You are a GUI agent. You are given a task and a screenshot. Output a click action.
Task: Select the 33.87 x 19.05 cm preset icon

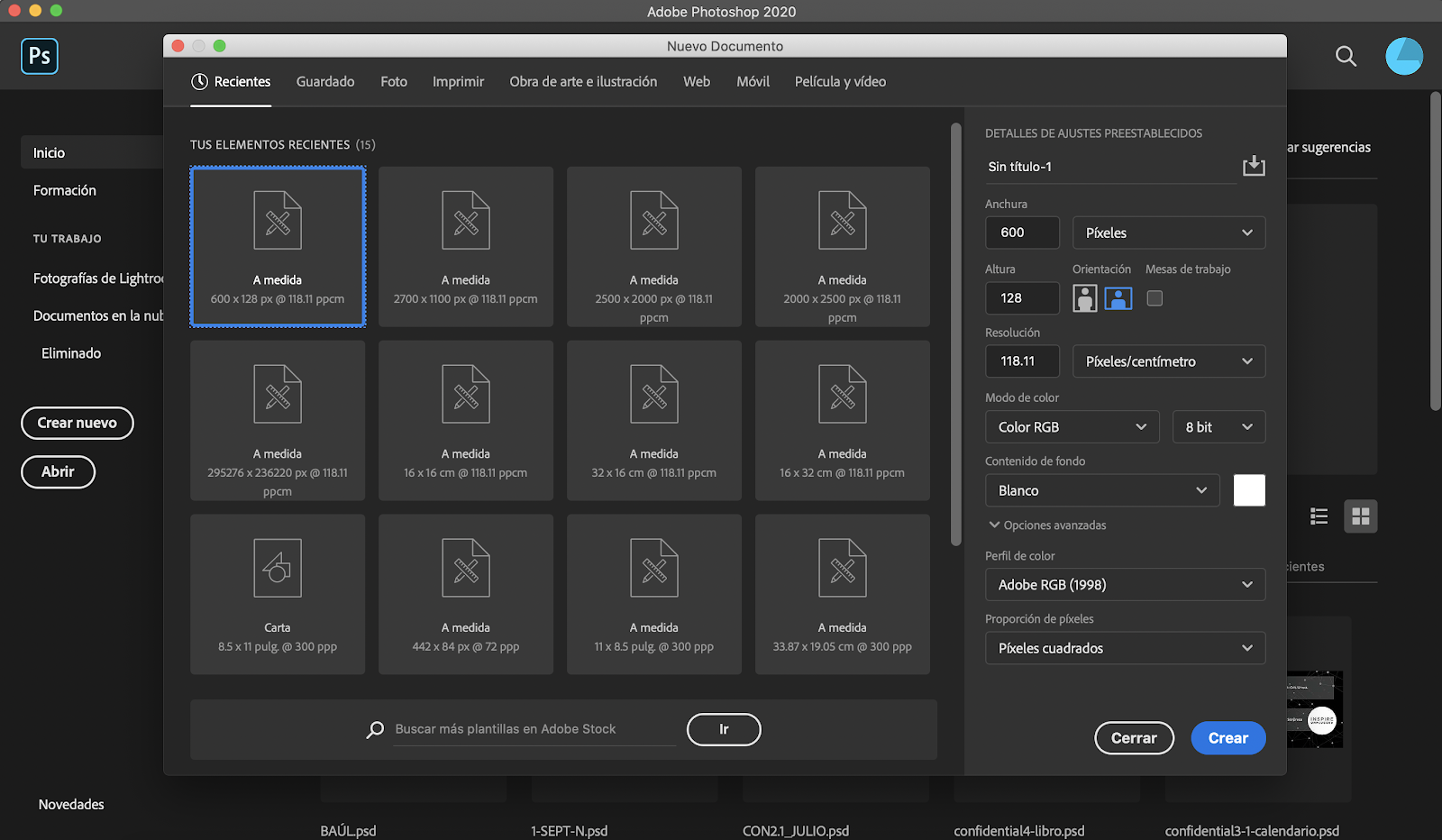[x=843, y=568]
